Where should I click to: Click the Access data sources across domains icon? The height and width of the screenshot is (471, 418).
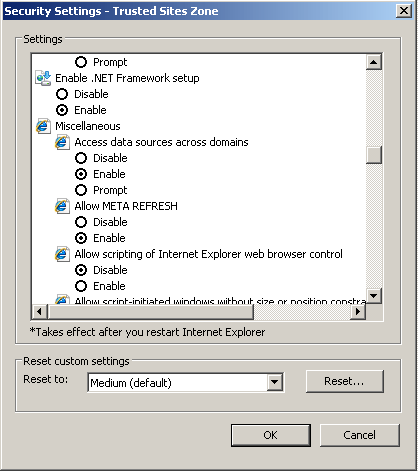point(62,142)
